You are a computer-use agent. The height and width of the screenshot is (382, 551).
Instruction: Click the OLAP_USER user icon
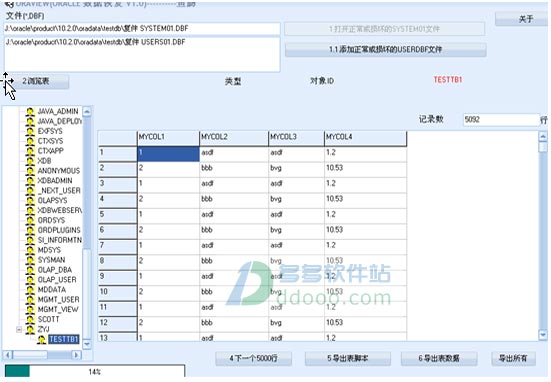click(x=30, y=279)
